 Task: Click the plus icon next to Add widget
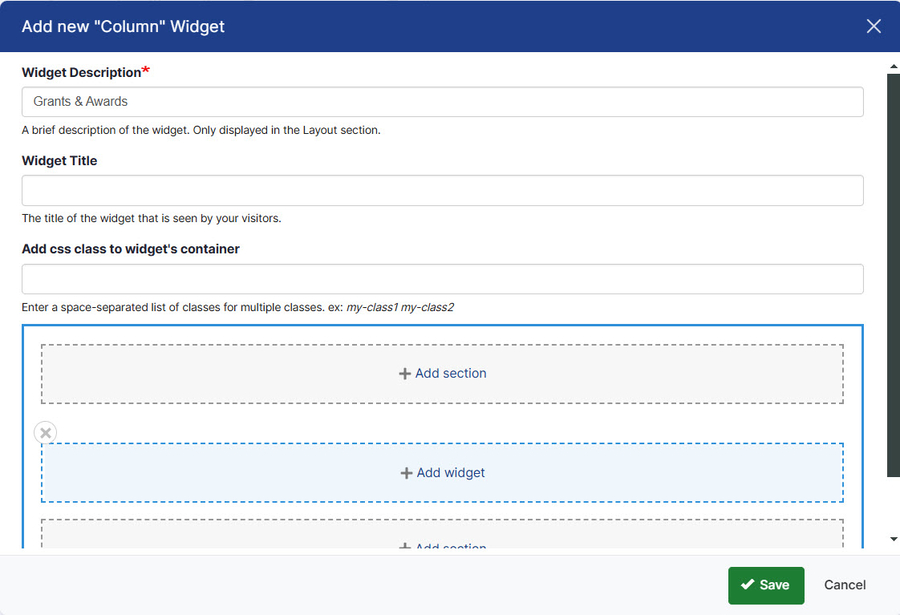click(406, 473)
